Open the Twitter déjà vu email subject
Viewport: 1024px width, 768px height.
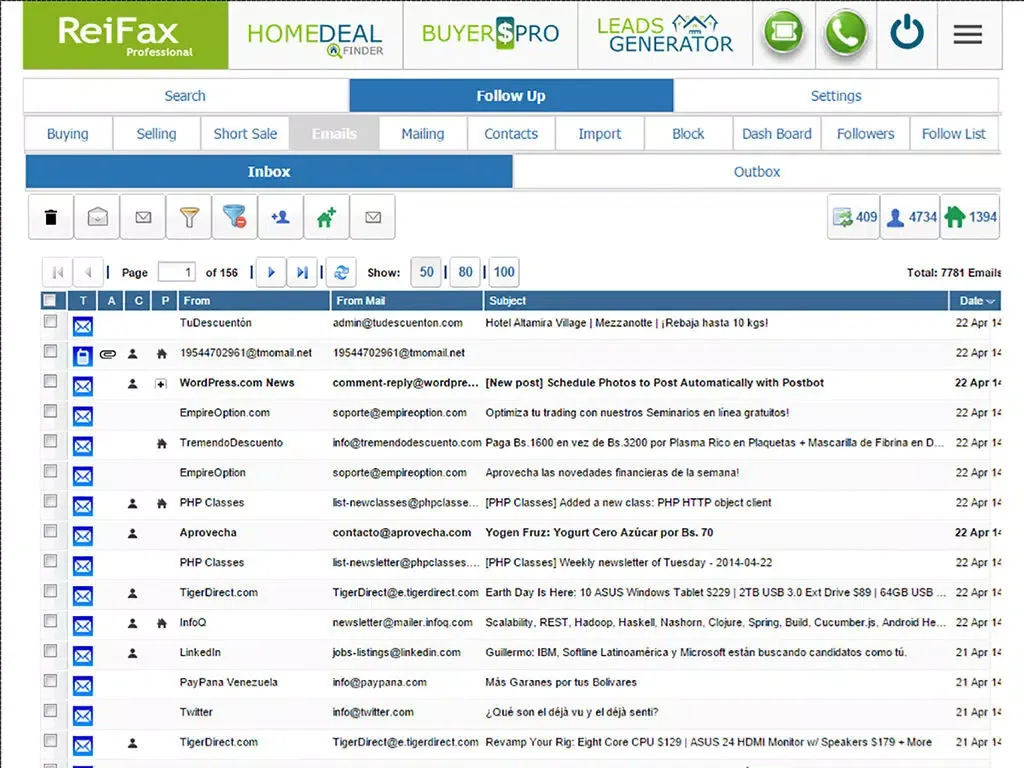571,712
